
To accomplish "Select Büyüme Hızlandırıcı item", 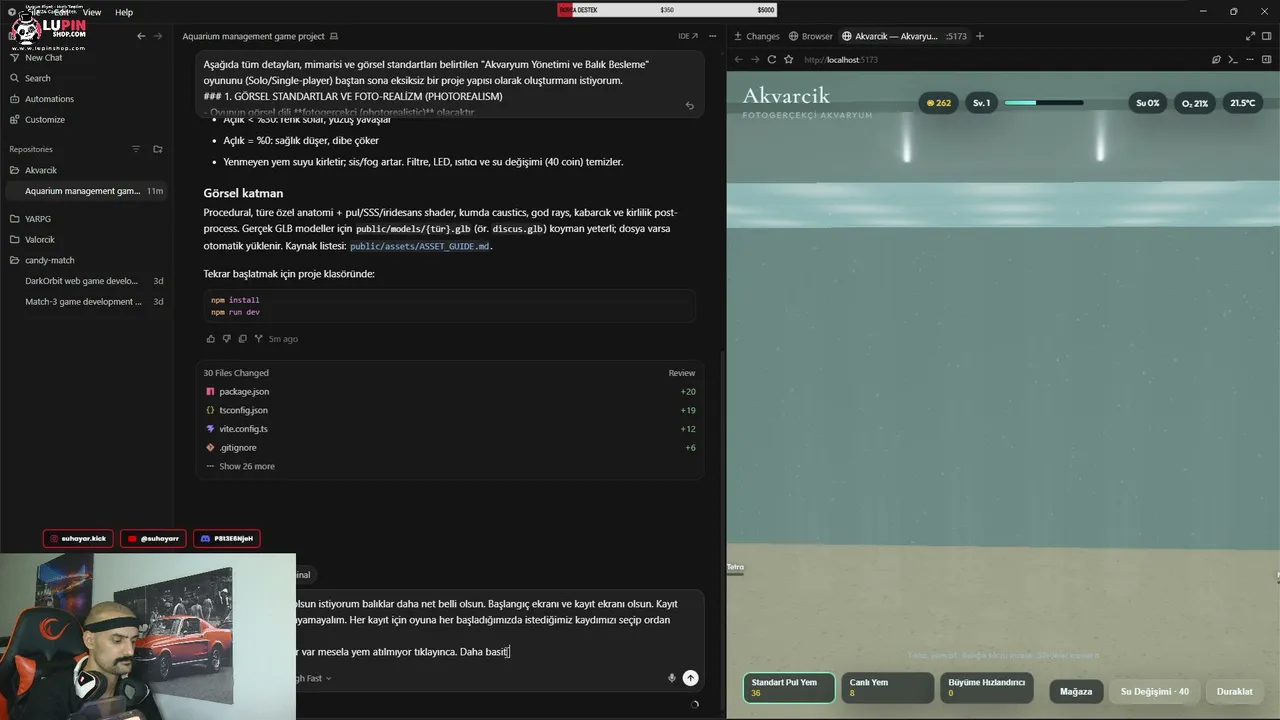I will pyautogui.click(x=987, y=688).
